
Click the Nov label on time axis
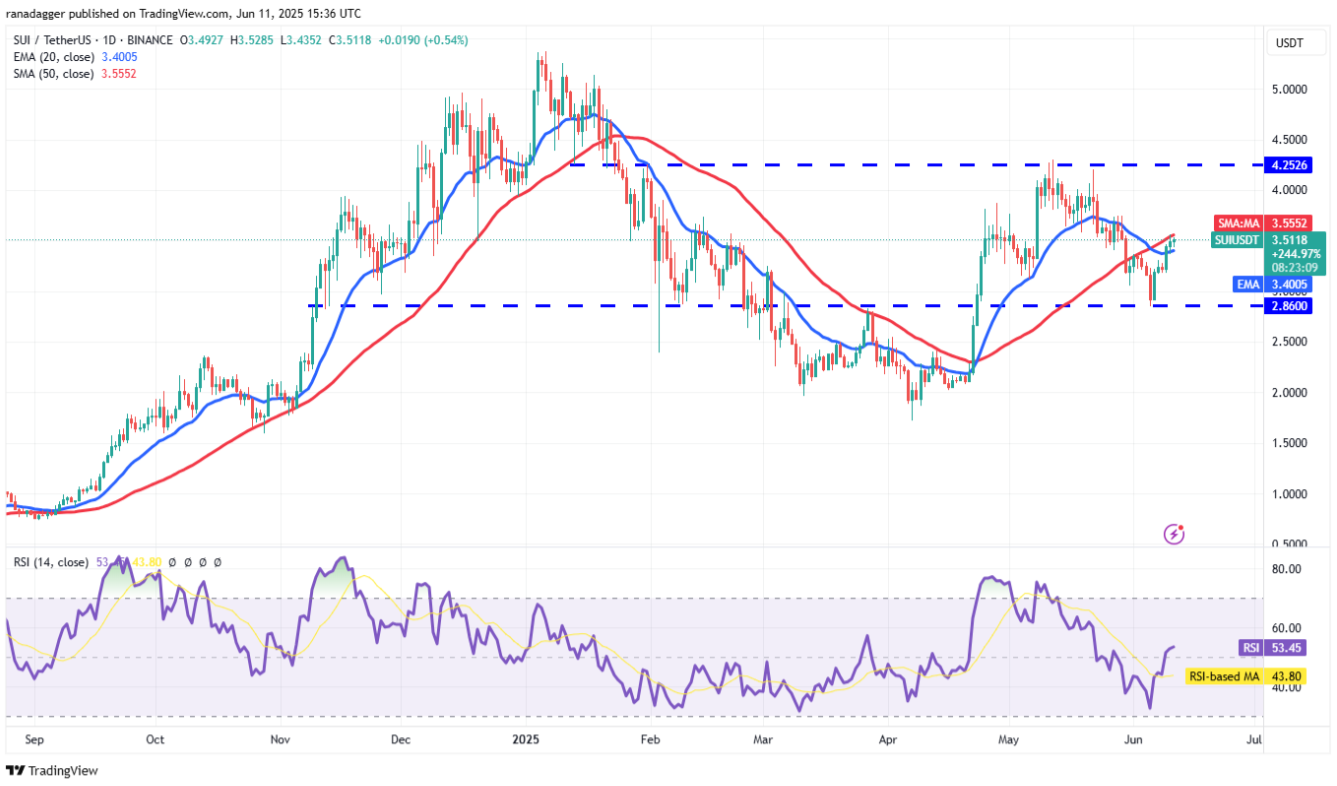279,740
